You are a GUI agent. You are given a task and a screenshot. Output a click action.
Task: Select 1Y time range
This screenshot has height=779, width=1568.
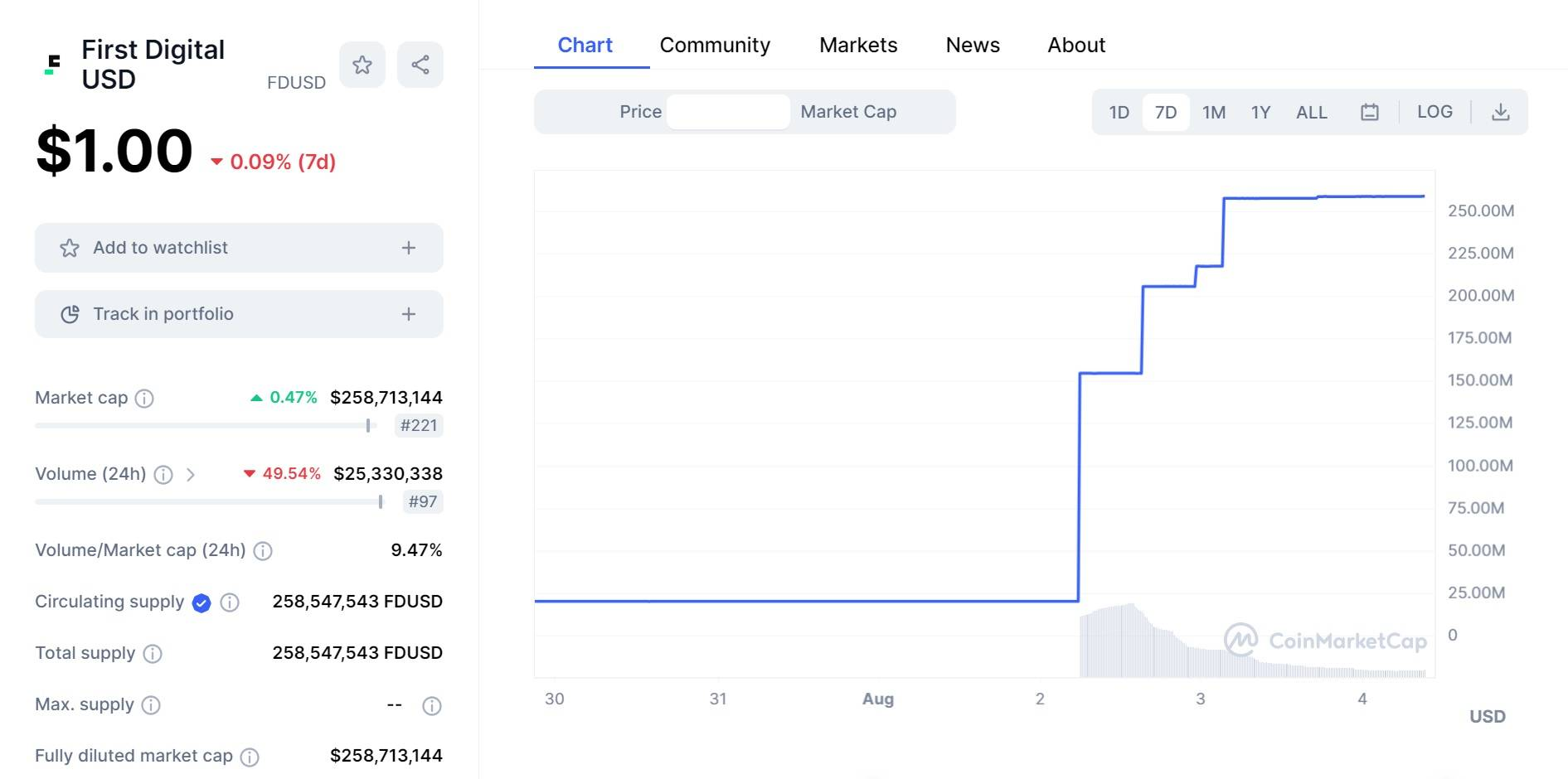(1260, 112)
